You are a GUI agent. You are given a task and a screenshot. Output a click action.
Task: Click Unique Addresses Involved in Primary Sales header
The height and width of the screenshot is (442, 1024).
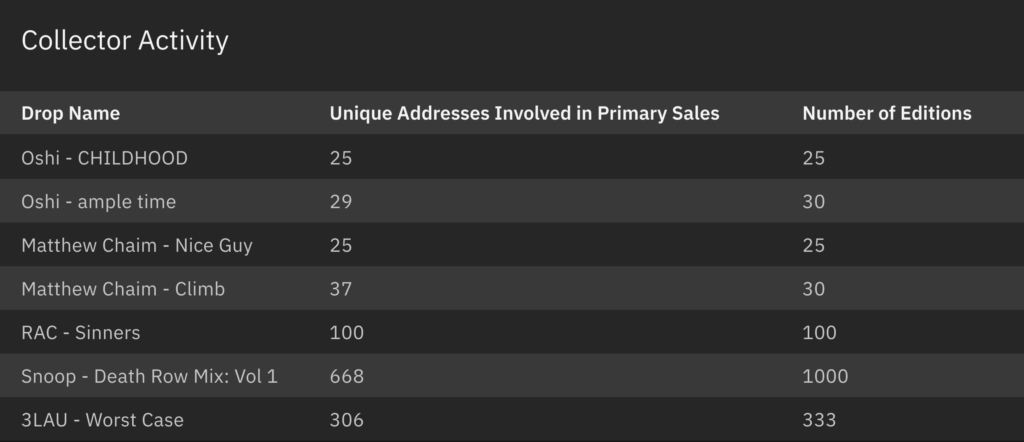tap(524, 114)
